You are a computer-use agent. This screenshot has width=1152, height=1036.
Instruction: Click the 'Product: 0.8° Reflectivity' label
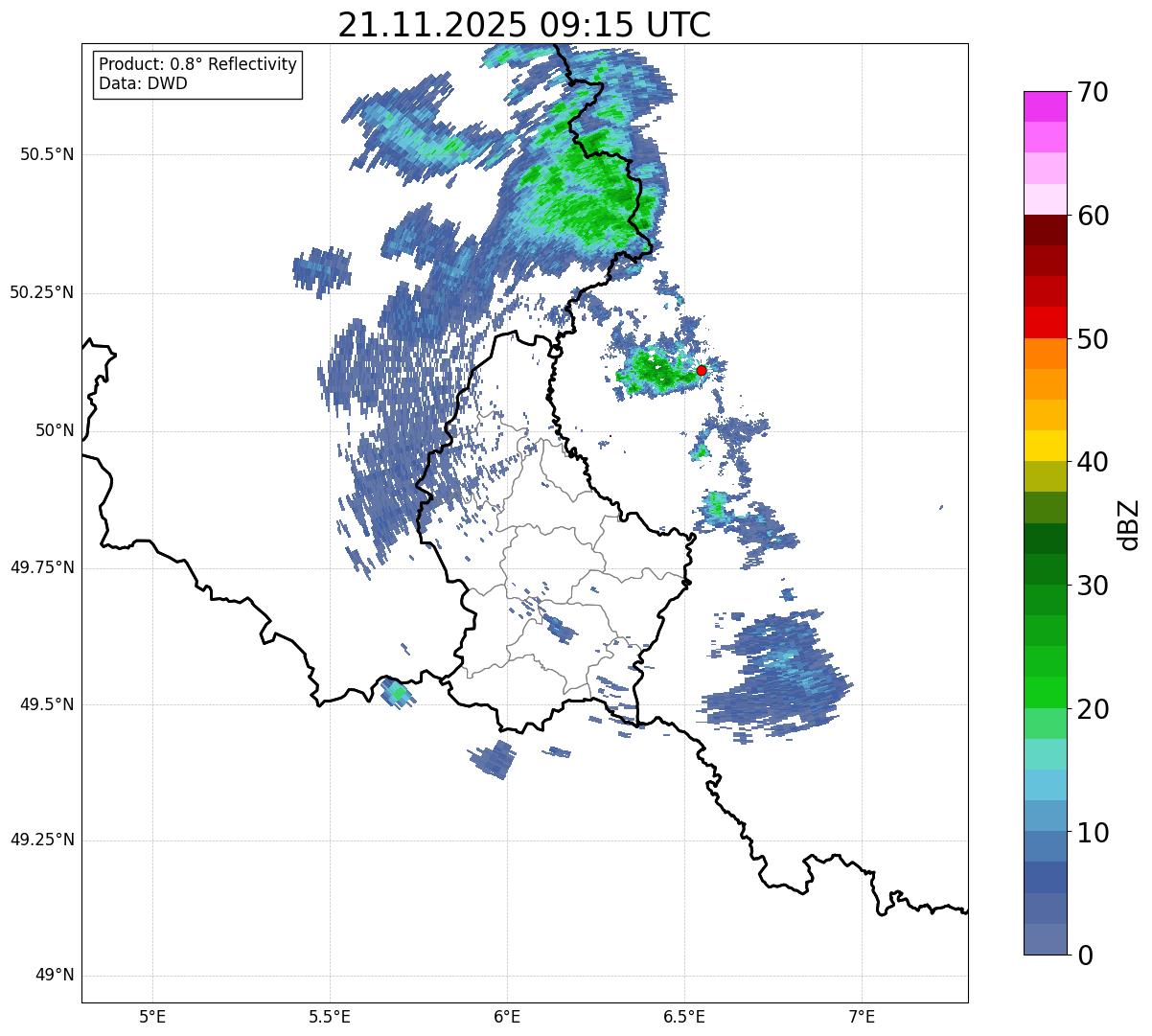(x=198, y=64)
